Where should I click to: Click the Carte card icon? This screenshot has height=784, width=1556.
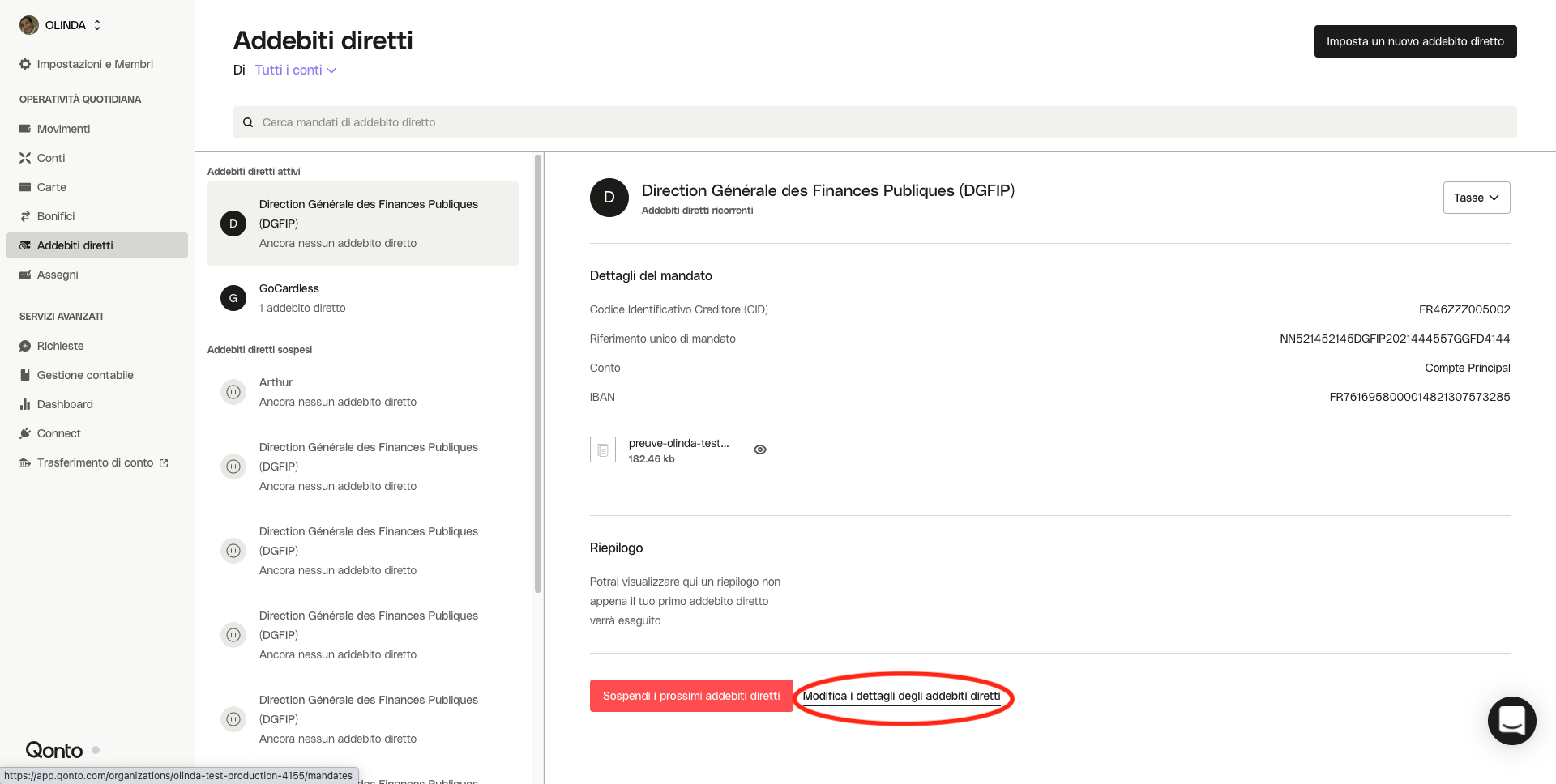point(25,187)
